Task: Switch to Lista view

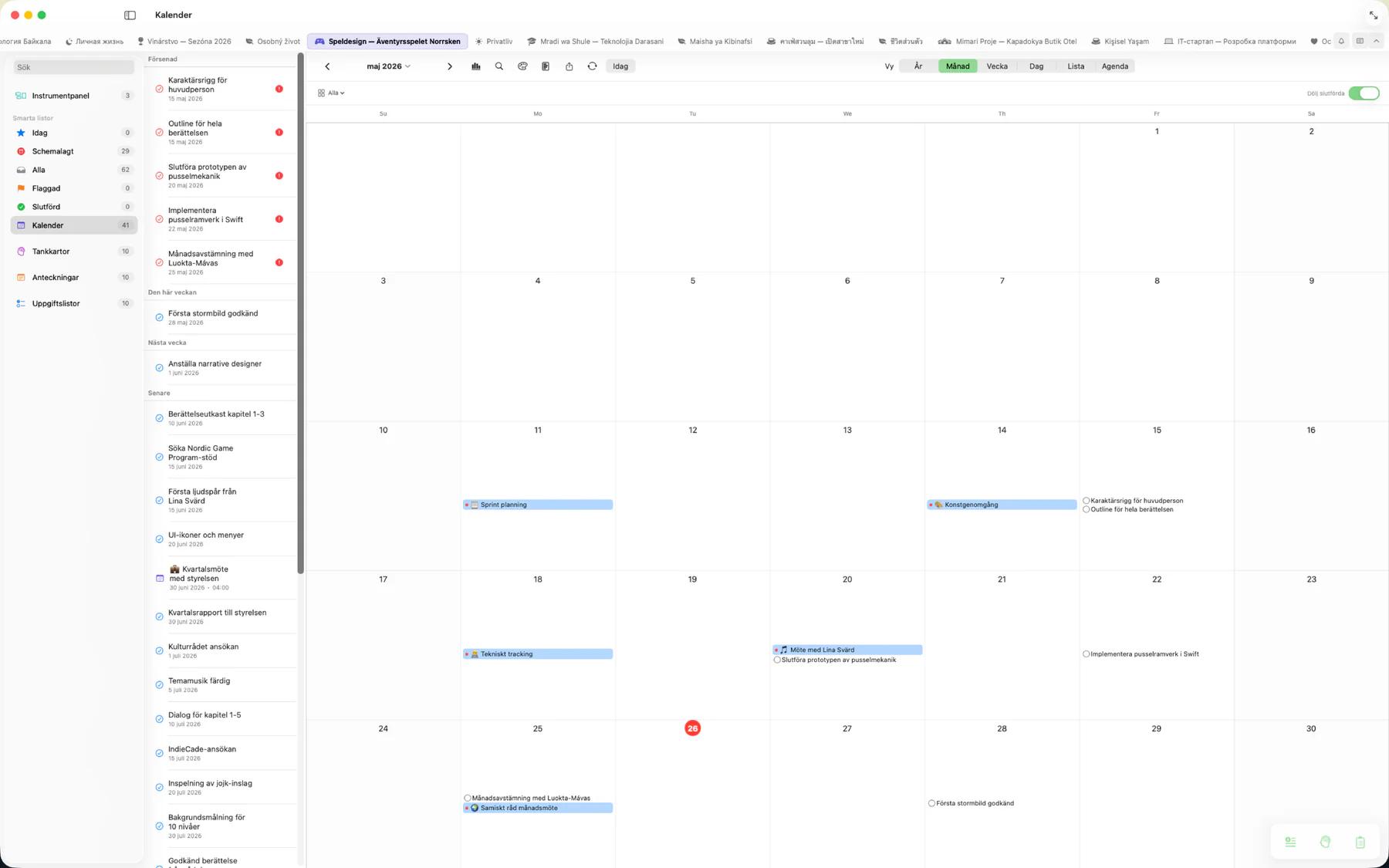Action: (x=1076, y=66)
